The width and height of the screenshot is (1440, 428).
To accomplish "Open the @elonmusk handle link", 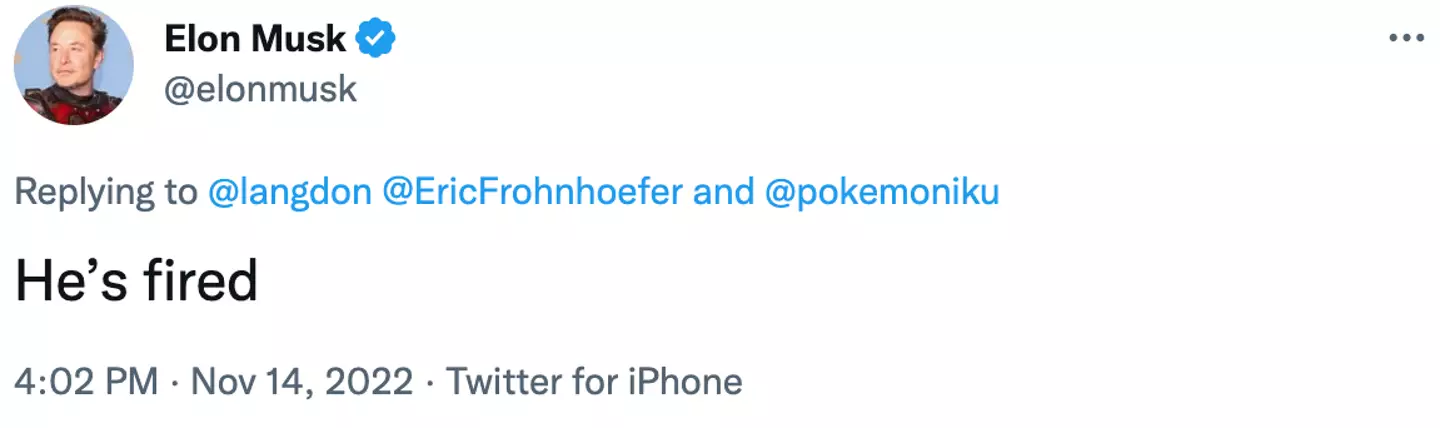I will coord(259,89).
